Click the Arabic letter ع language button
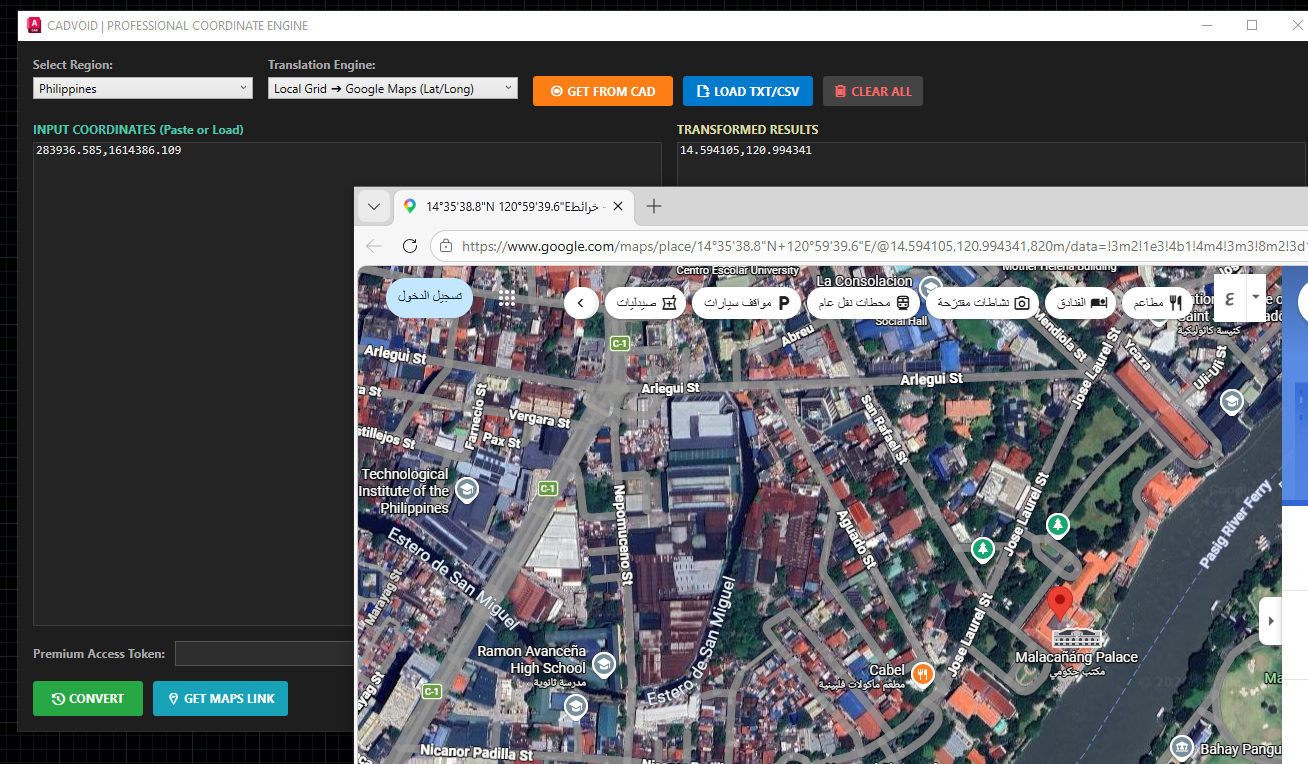This screenshot has height=764, width=1308. 1230,298
